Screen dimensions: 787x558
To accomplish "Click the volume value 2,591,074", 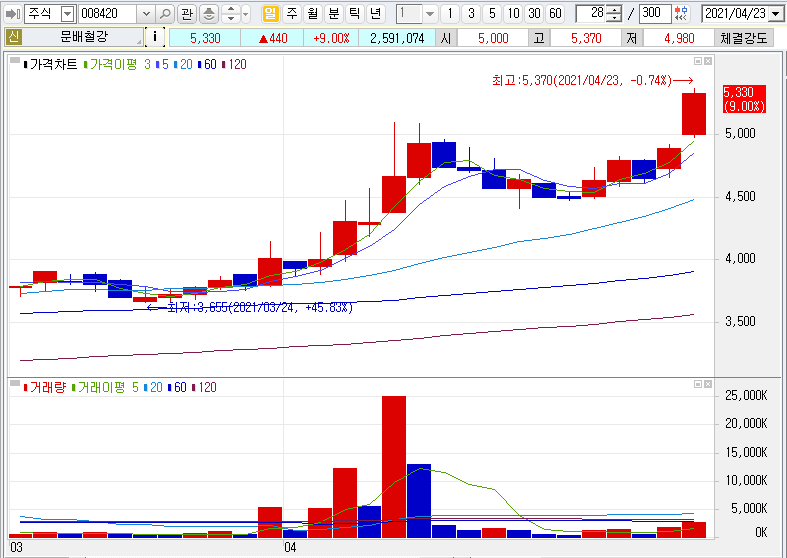I will pyautogui.click(x=397, y=38).
